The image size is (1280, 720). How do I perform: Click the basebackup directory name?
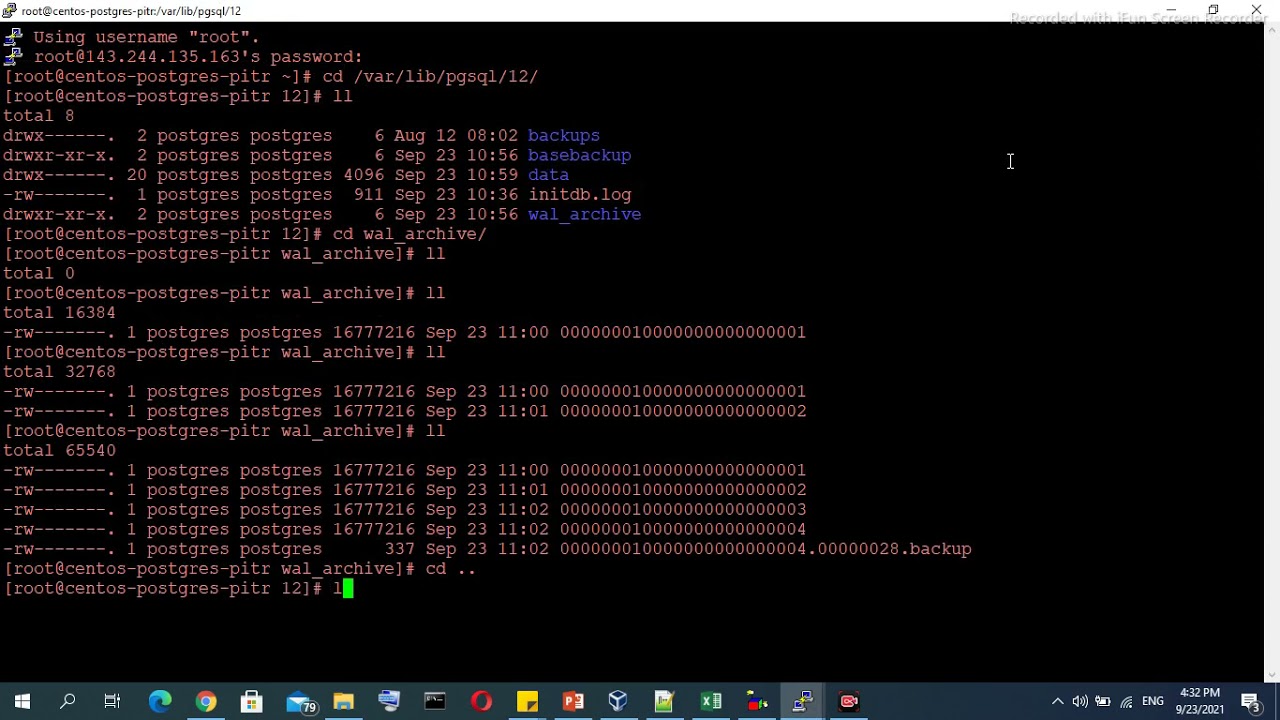(579, 155)
